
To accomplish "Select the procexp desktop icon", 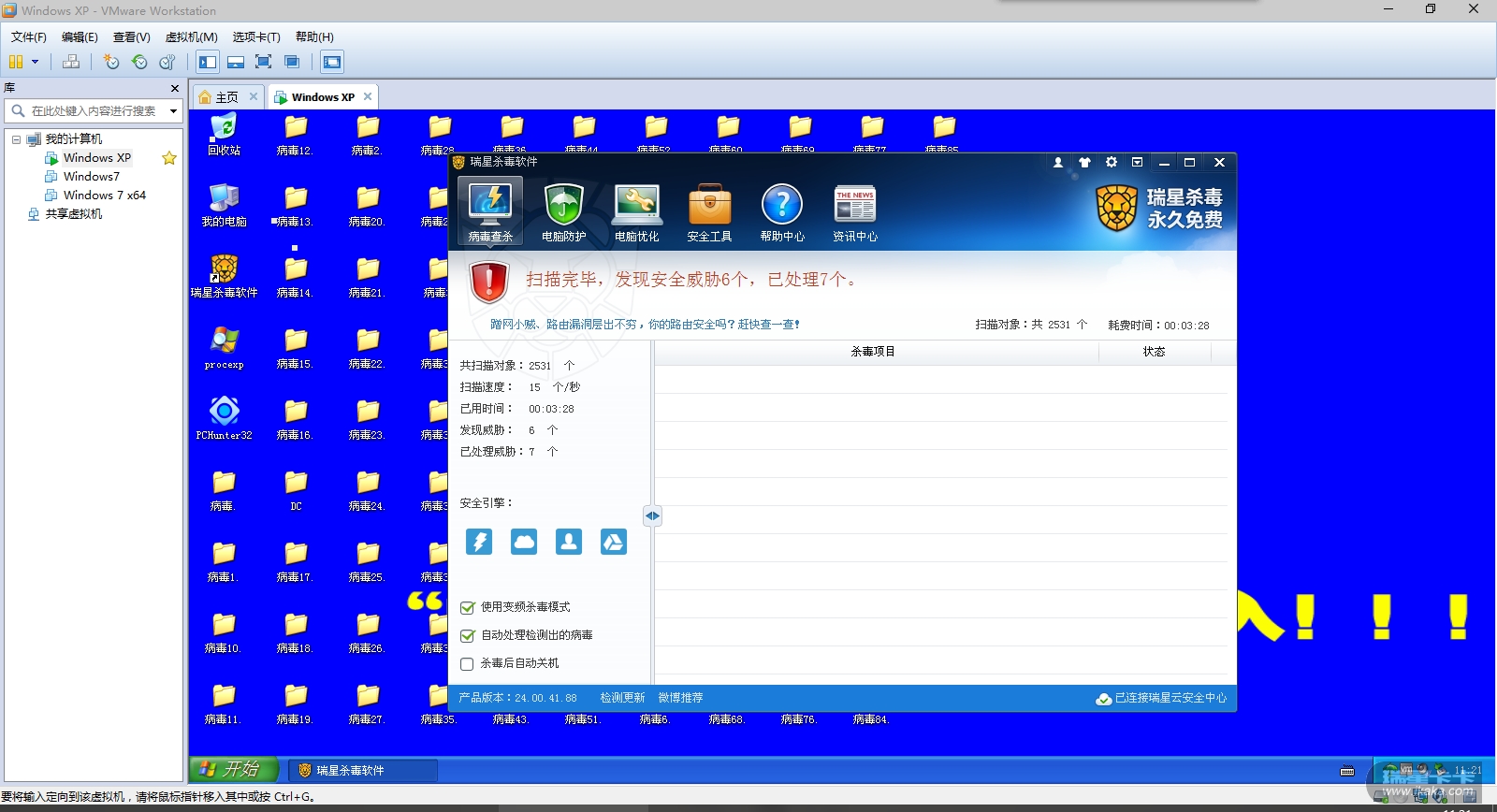I will [x=224, y=348].
